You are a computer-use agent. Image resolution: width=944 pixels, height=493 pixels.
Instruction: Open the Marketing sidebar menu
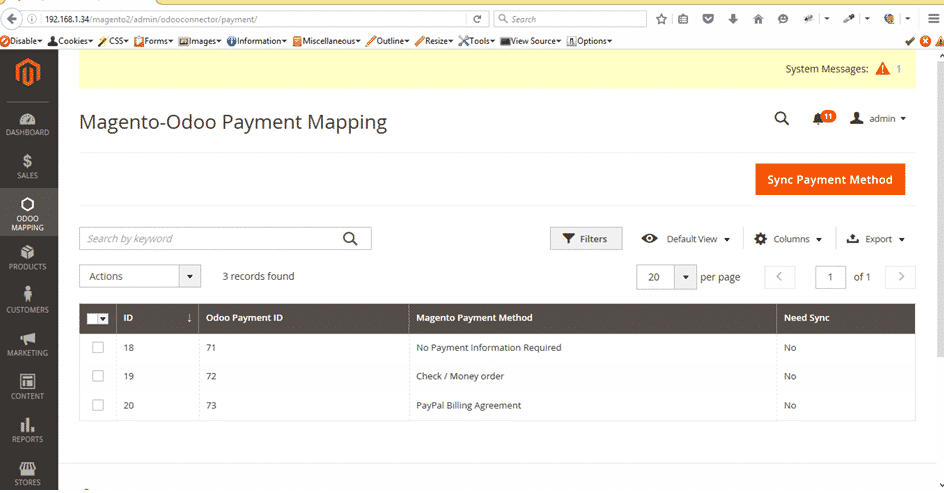[28, 344]
